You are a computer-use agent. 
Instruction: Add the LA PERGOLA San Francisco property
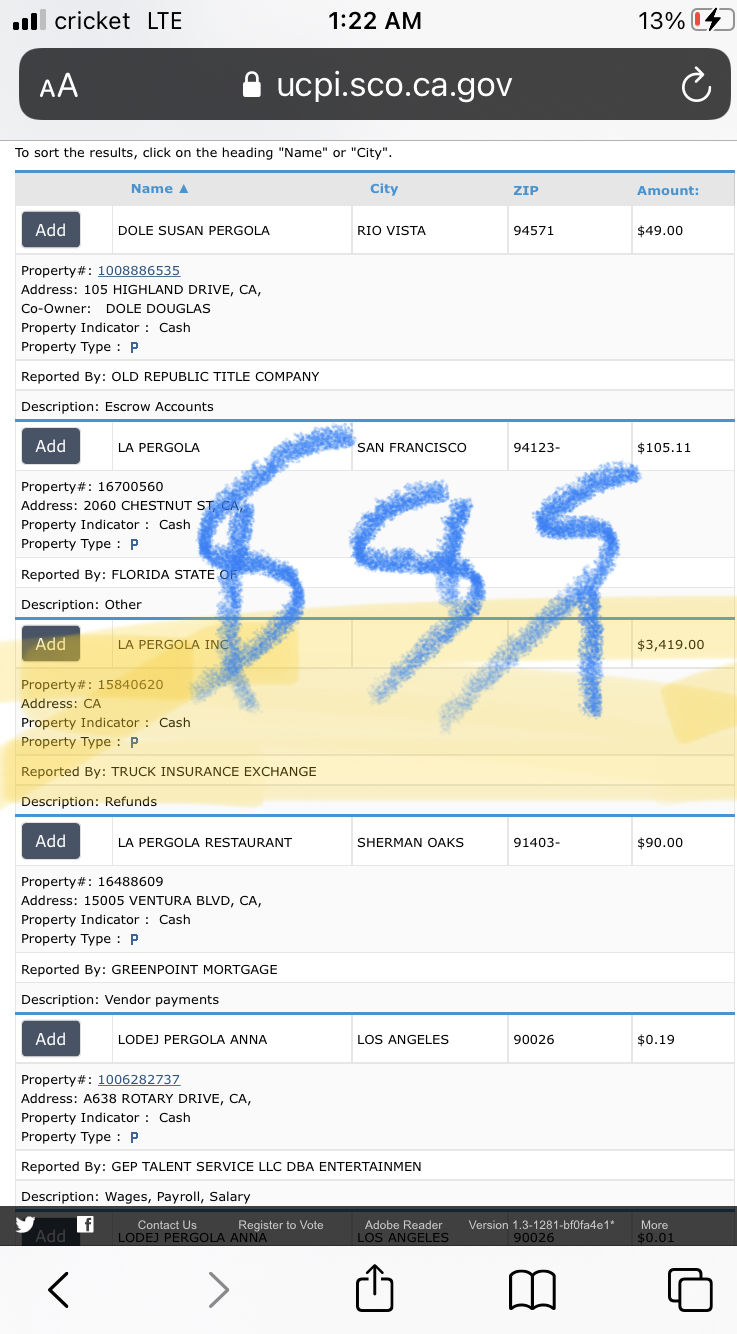point(51,447)
